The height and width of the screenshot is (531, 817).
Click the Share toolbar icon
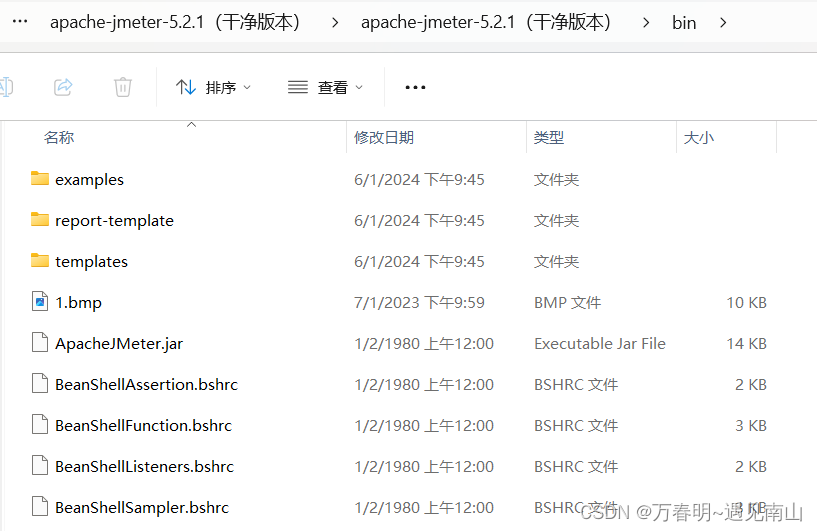click(63, 87)
